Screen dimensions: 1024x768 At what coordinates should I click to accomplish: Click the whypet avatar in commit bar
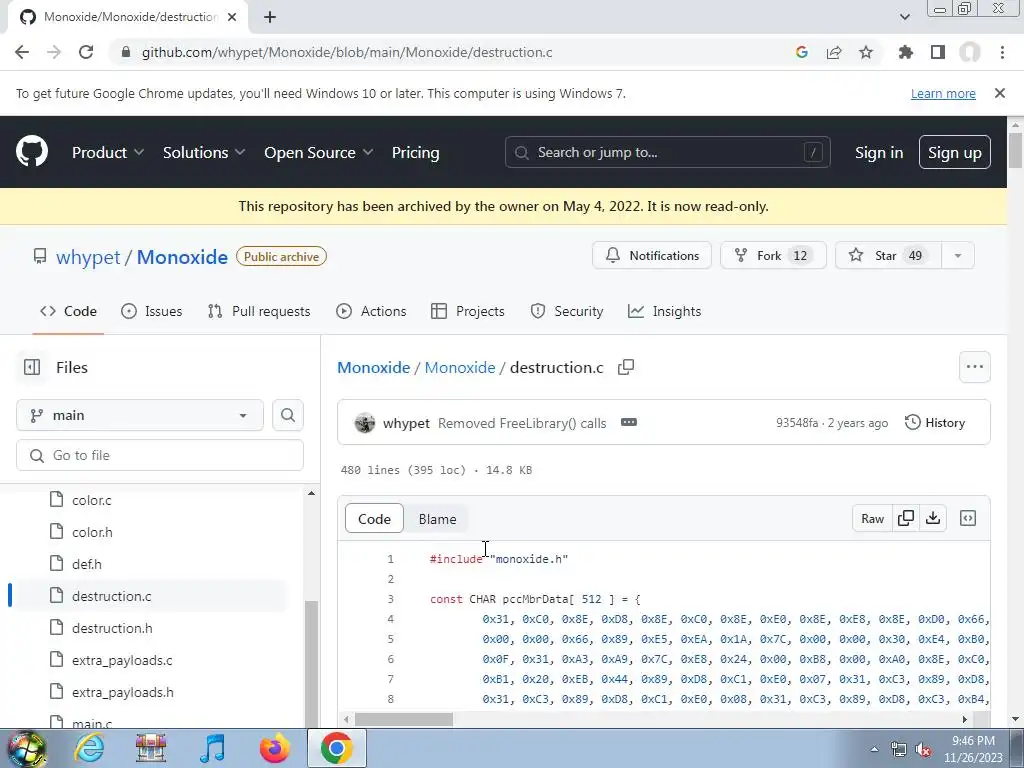tap(364, 423)
